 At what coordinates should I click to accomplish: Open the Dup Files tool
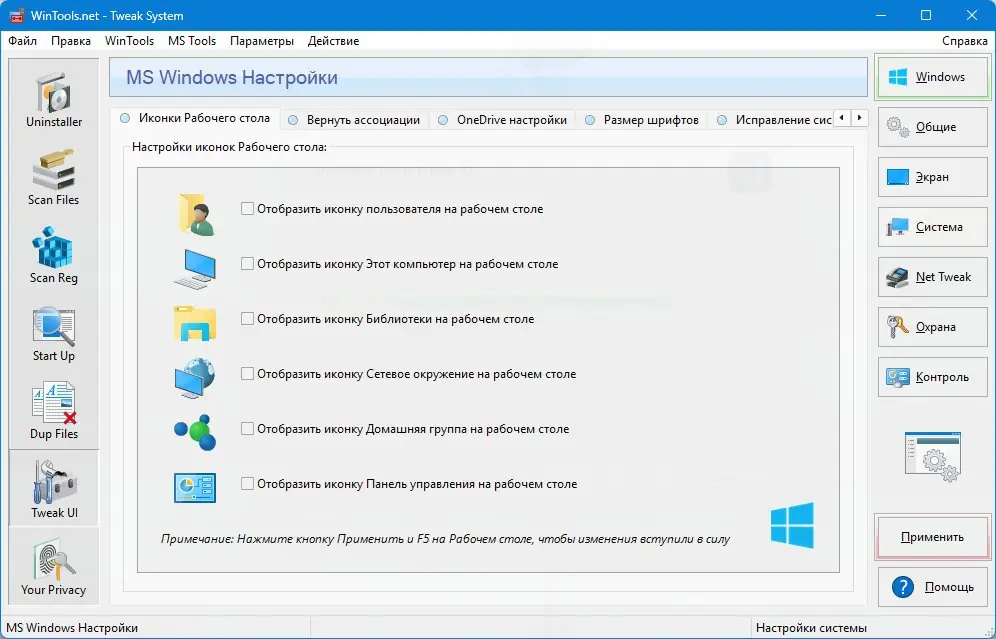[x=54, y=412]
